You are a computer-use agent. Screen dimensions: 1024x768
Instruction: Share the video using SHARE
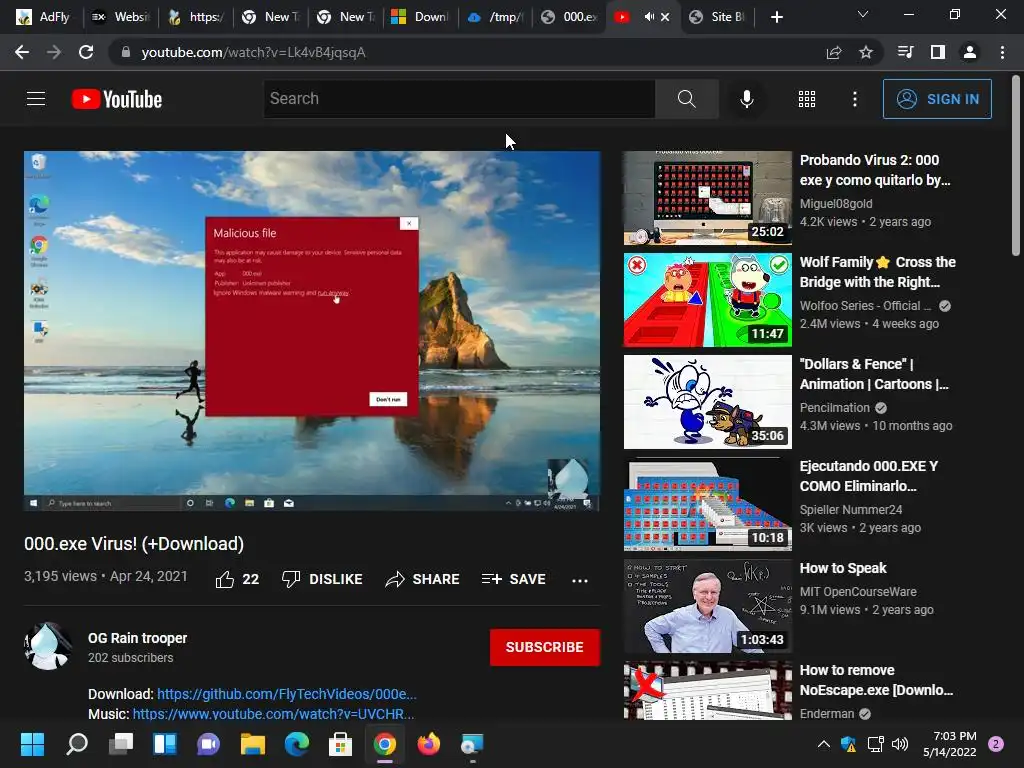pyautogui.click(x=422, y=579)
